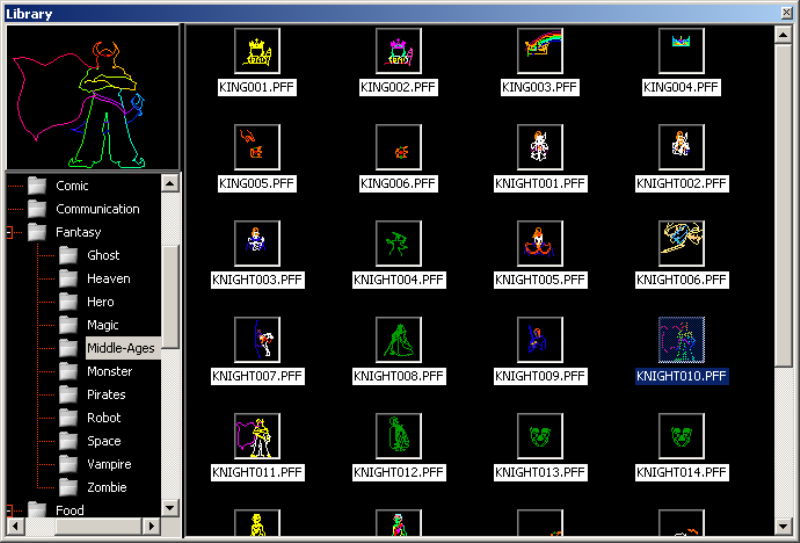Click the Zombie folder icon

pos(68,487)
